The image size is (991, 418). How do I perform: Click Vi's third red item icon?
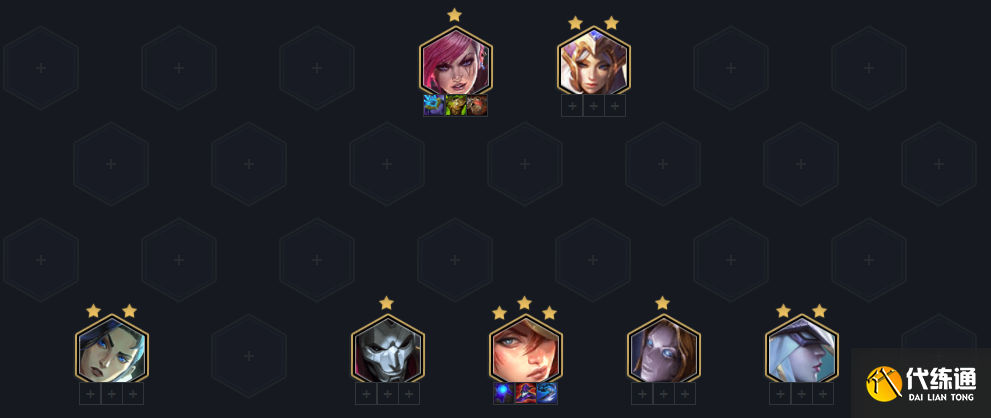477,106
